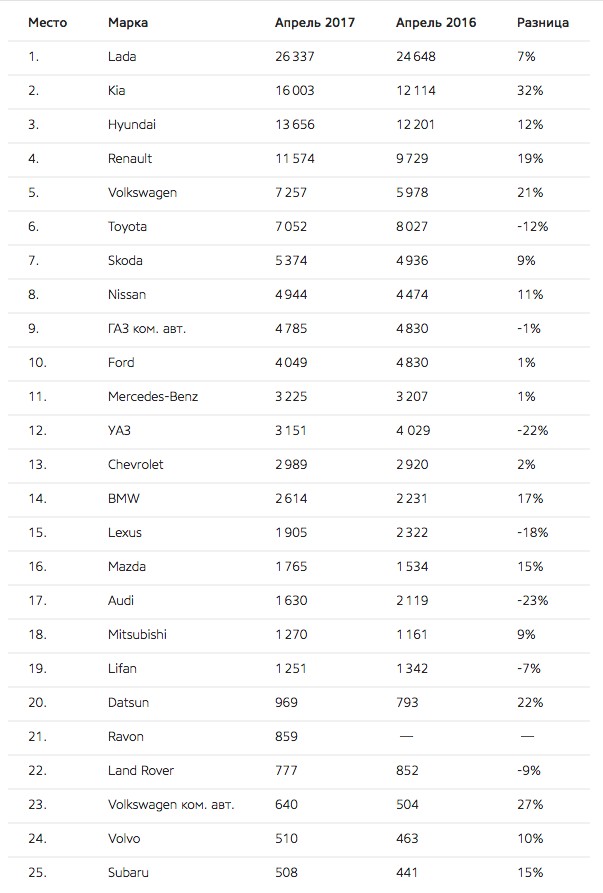Click the Апрель 2017 column header

pos(314,23)
